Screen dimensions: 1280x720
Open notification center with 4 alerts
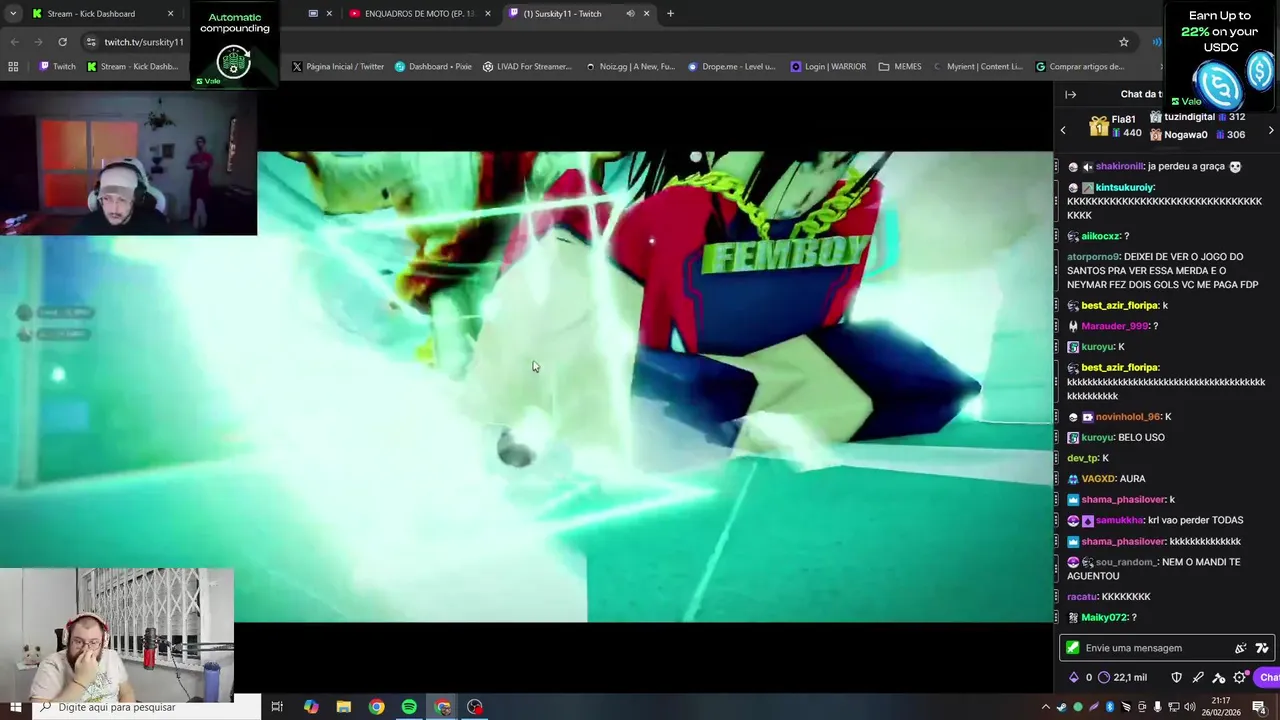point(1259,708)
